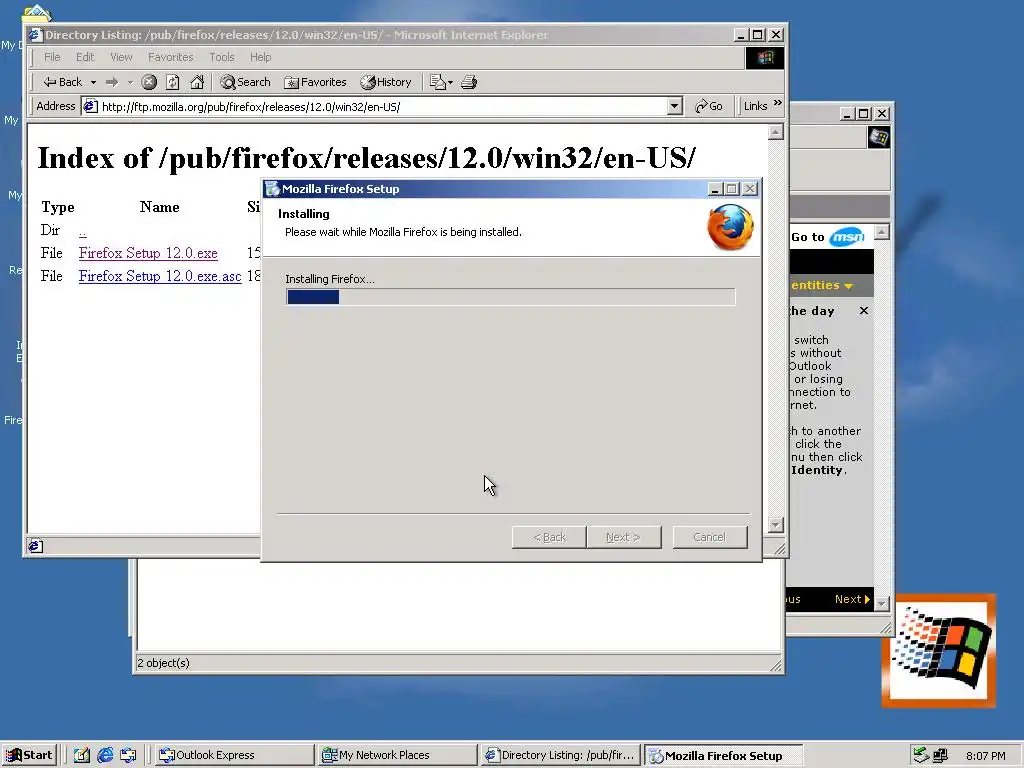Screen dimensions: 1024x768
Task: Open the Edit menu
Action: pyautogui.click(x=85, y=57)
